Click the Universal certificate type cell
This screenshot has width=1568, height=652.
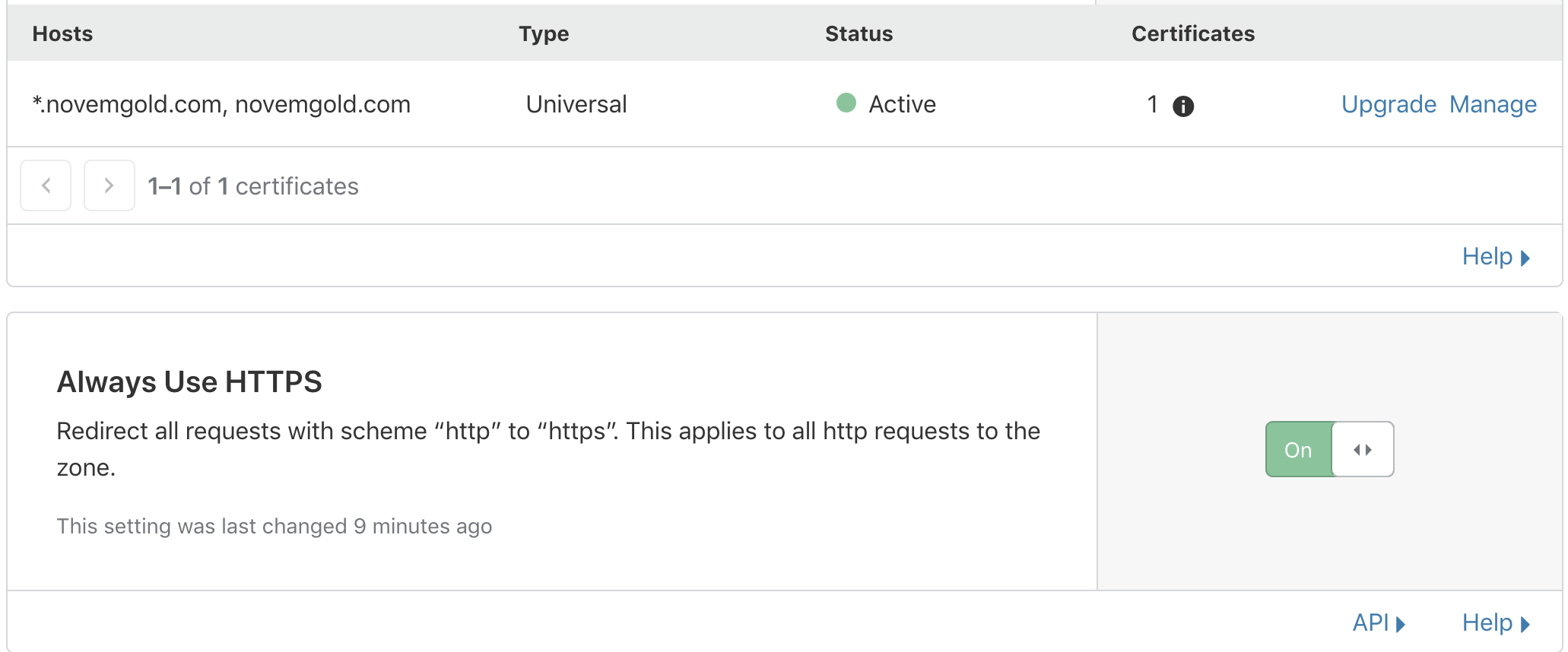576,104
